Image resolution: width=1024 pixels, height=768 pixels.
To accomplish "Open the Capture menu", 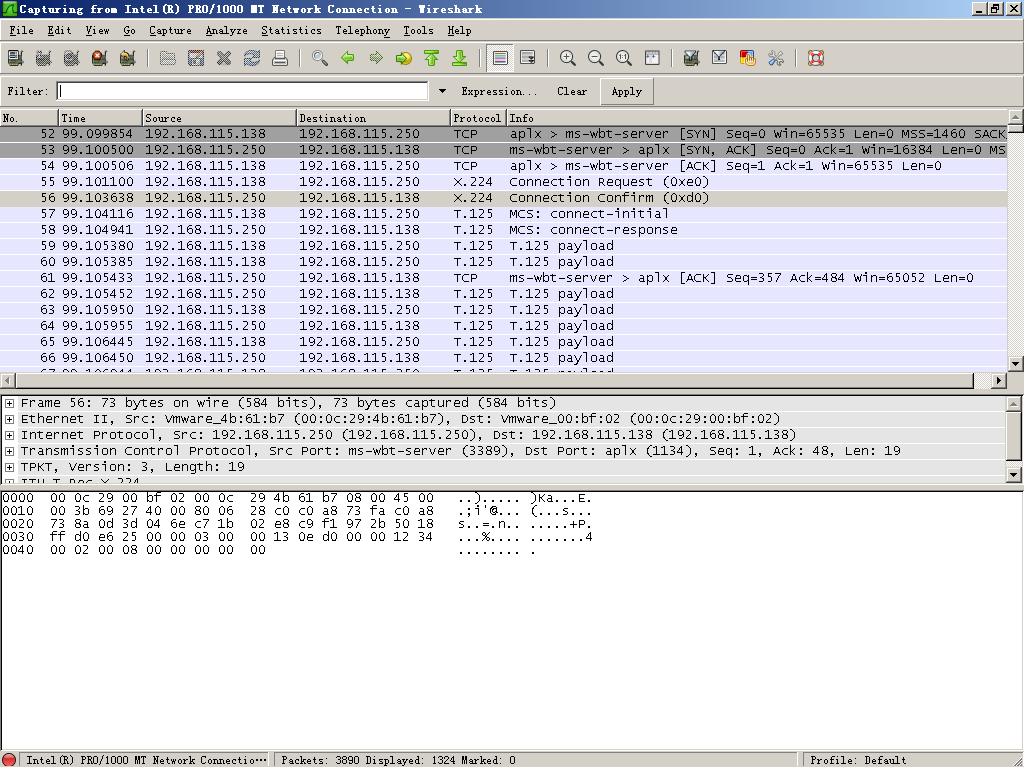I will pos(170,31).
